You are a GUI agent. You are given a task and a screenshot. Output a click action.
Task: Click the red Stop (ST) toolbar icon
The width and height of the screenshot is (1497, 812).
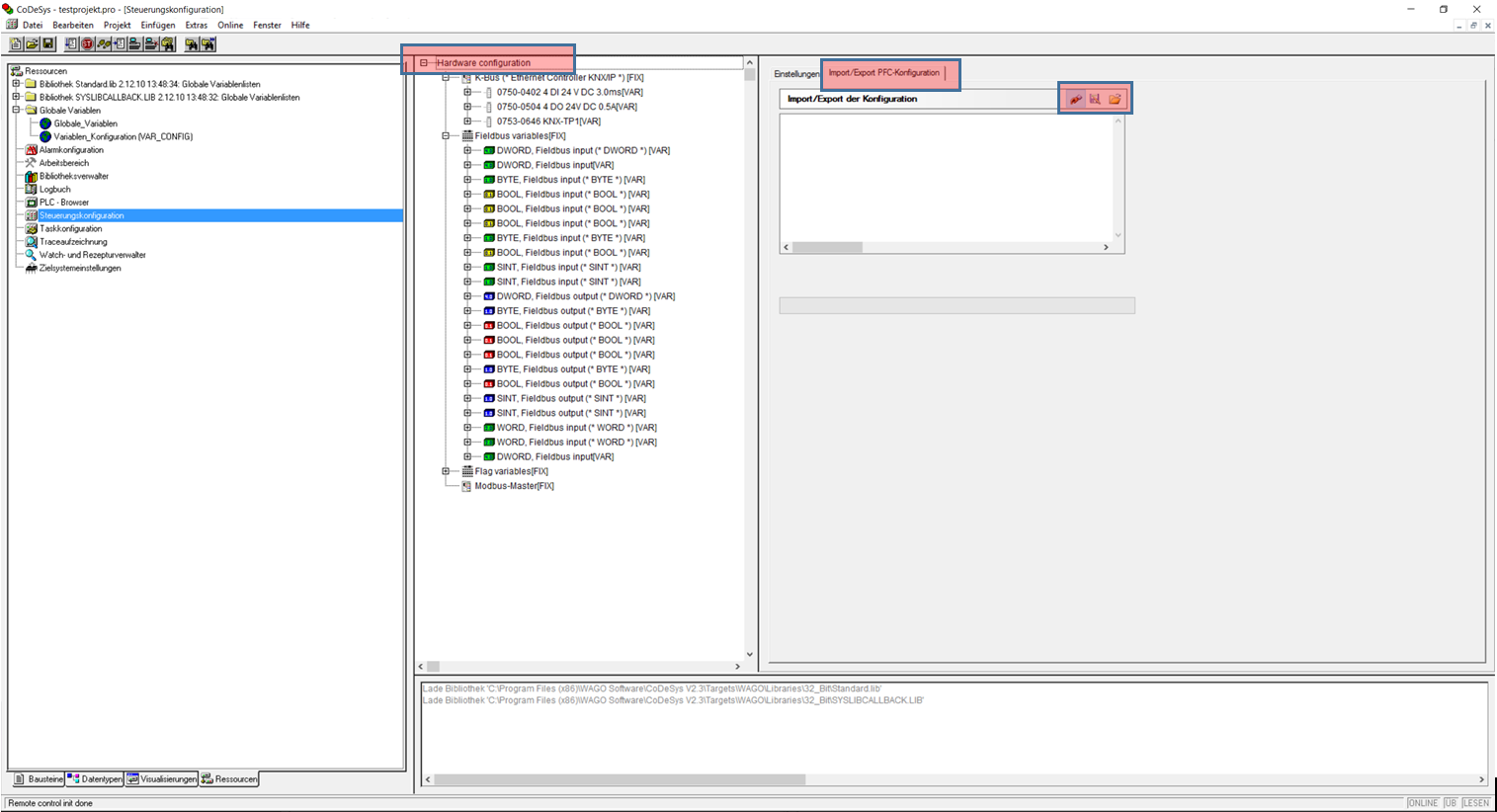click(x=87, y=44)
